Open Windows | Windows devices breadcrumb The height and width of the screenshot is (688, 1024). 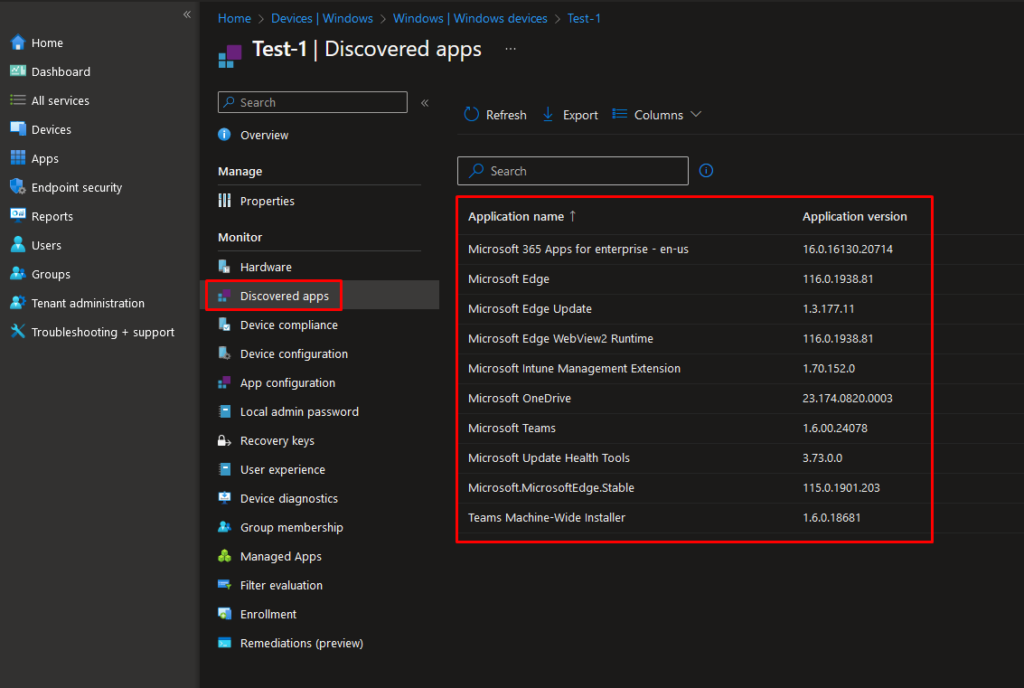pyautogui.click(x=470, y=18)
